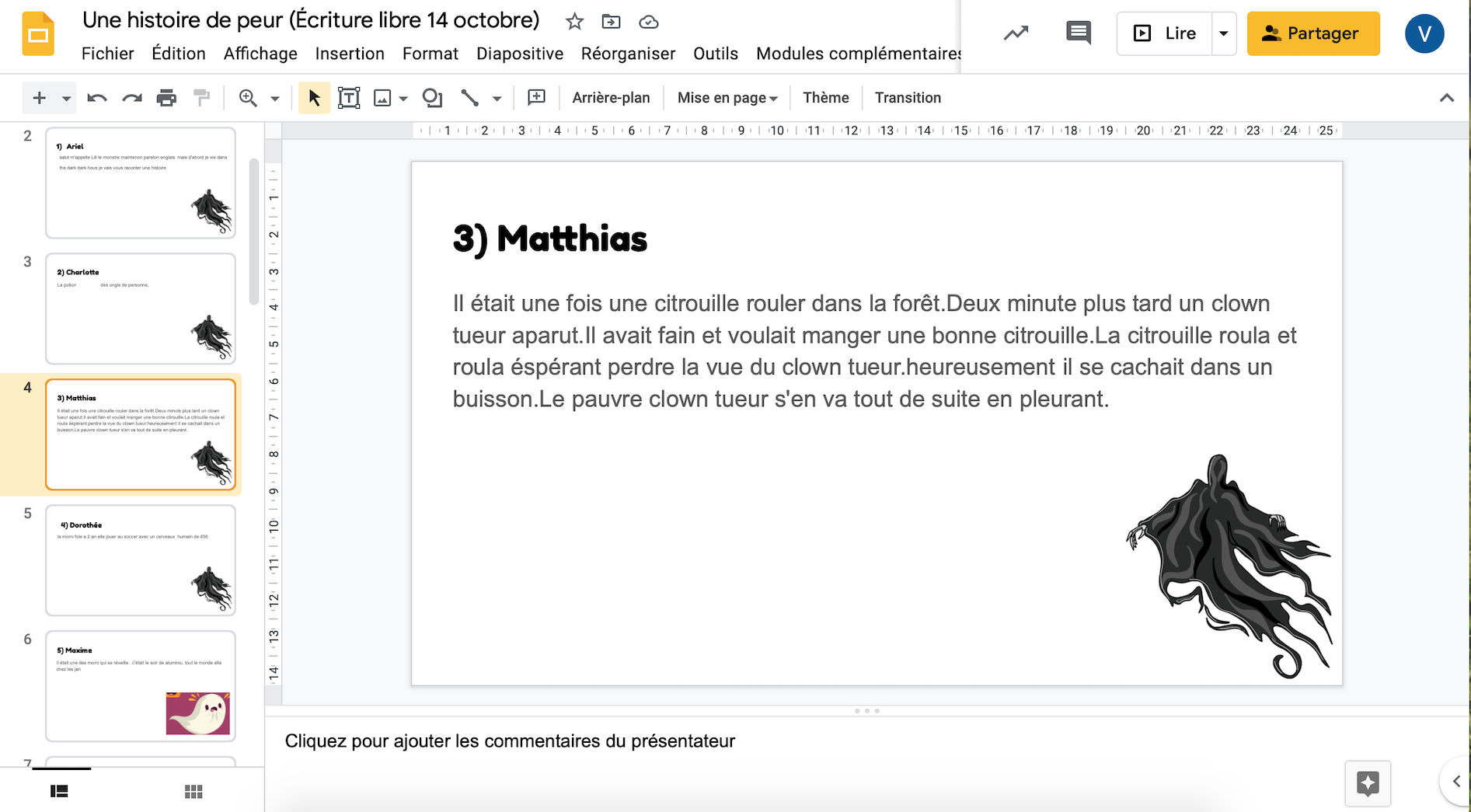The height and width of the screenshot is (812, 1471).
Task: Undo the last action
Action: [x=97, y=98]
